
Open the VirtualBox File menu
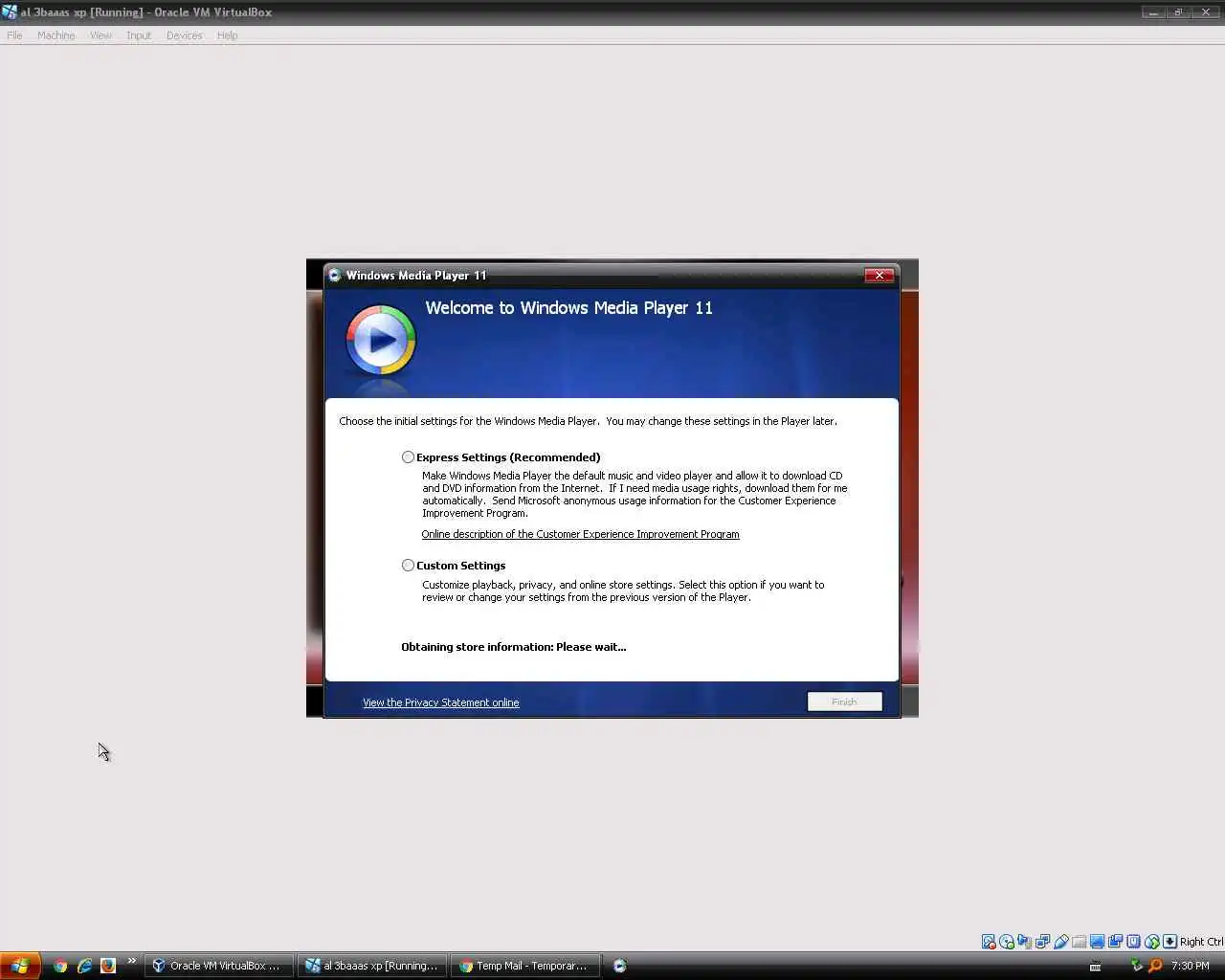coord(14,35)
